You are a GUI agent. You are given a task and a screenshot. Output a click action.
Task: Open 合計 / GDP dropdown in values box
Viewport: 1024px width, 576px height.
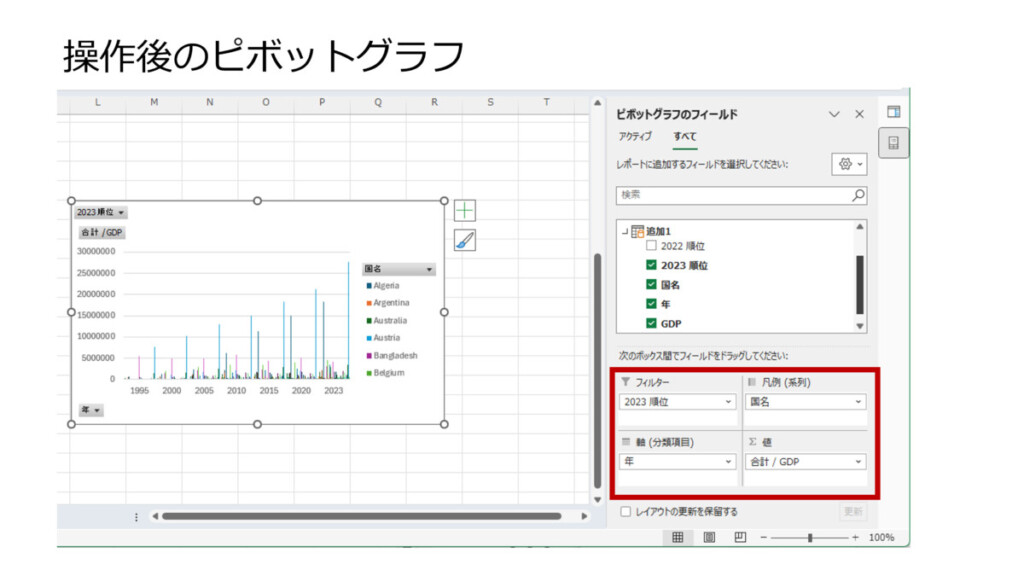click(x=859, y=462)
